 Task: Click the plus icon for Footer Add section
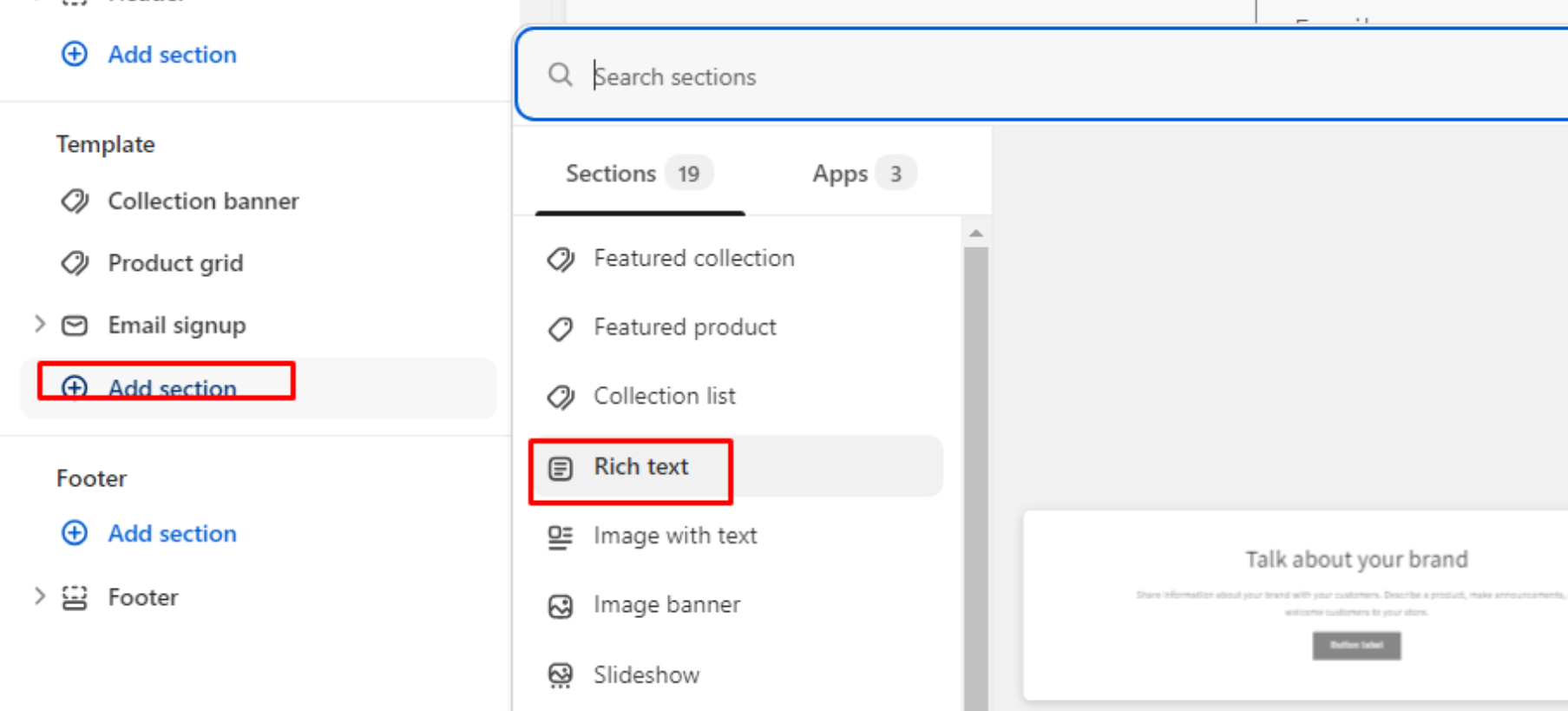point(75,533)
